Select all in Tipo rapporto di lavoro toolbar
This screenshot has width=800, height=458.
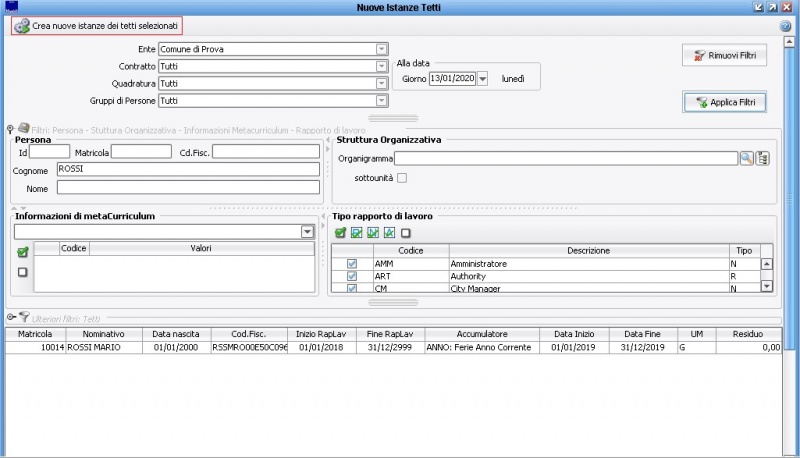pyautogui.click(x=340, y=232)
